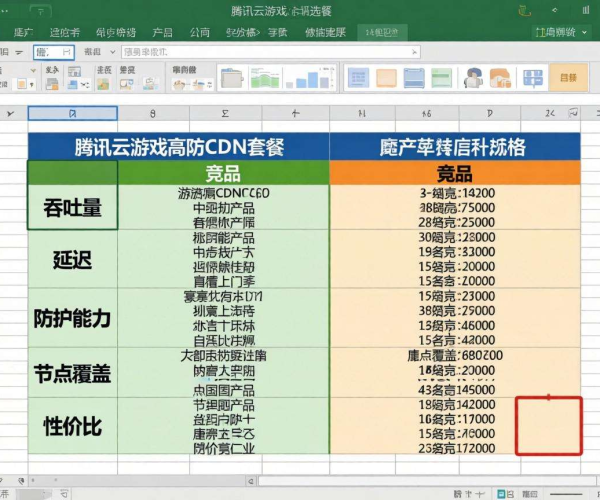Select the highlighted first column header
Viewport: 600px width, 500px height.
click(72, 114)
